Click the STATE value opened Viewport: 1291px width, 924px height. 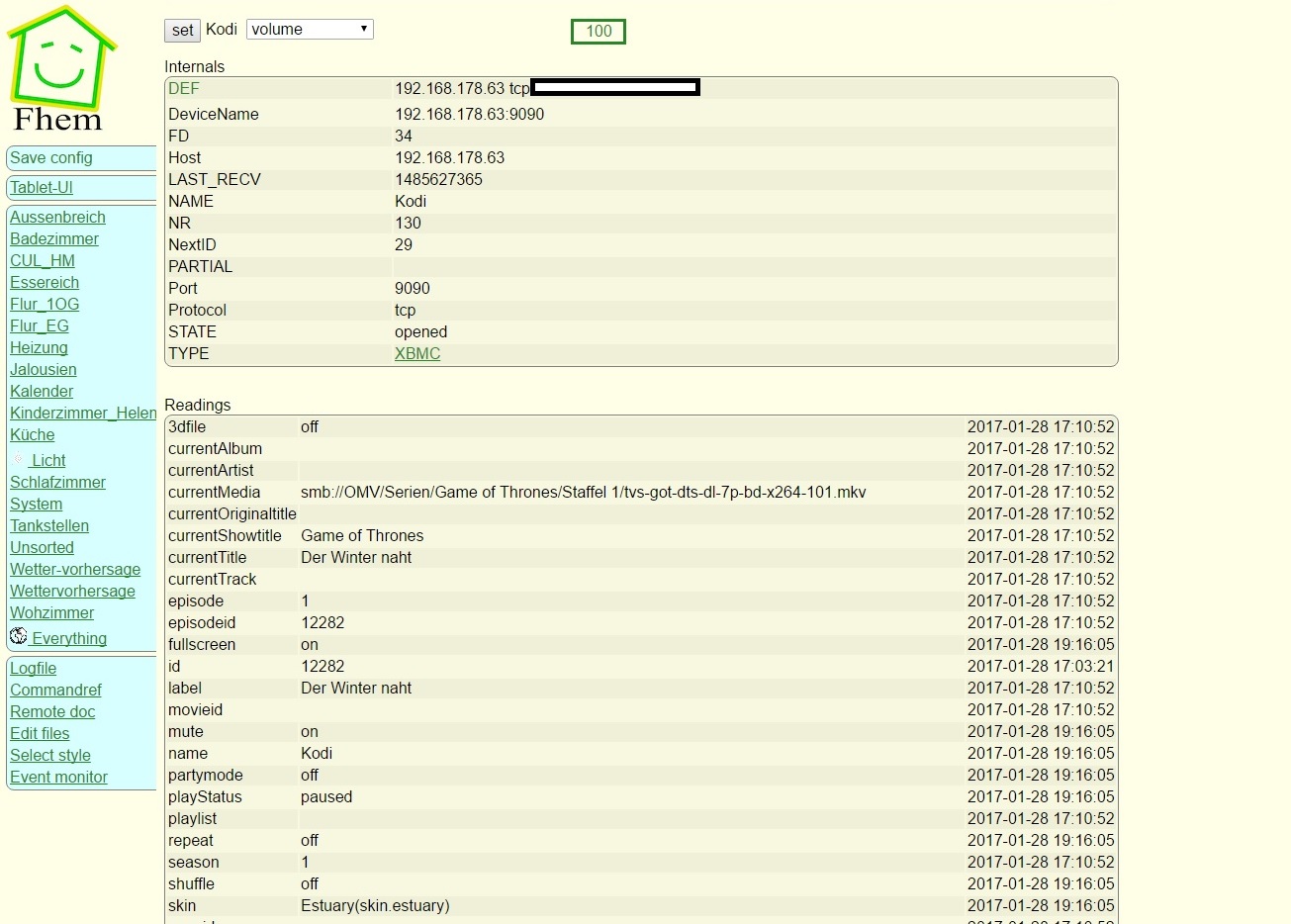[421, 332]
